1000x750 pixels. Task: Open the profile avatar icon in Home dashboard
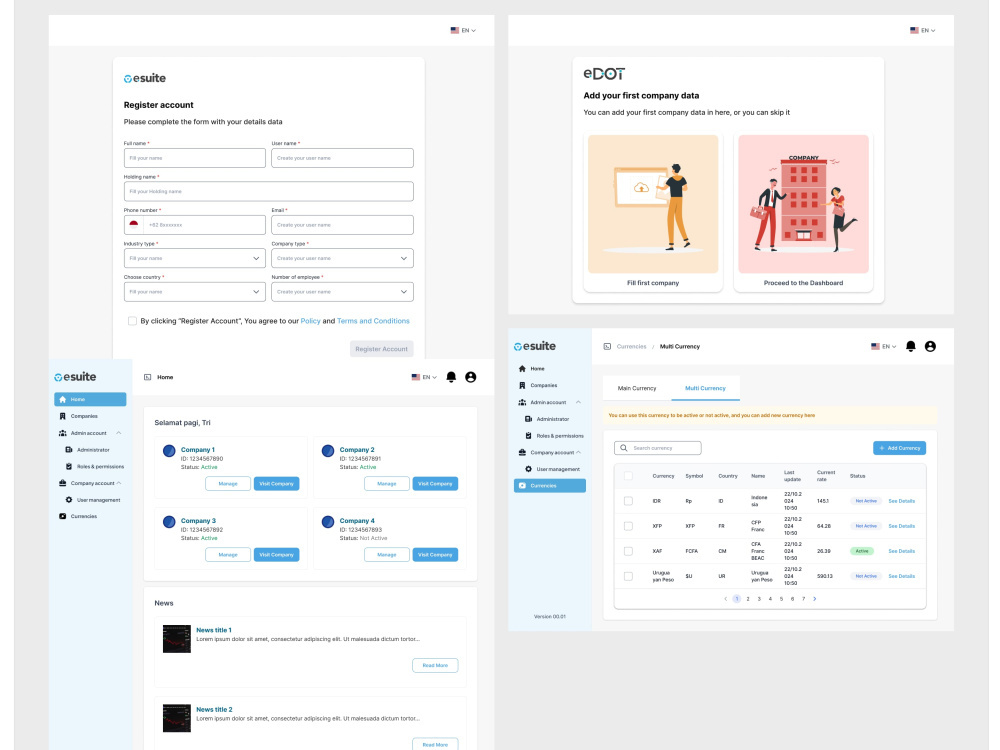point(471,377)
